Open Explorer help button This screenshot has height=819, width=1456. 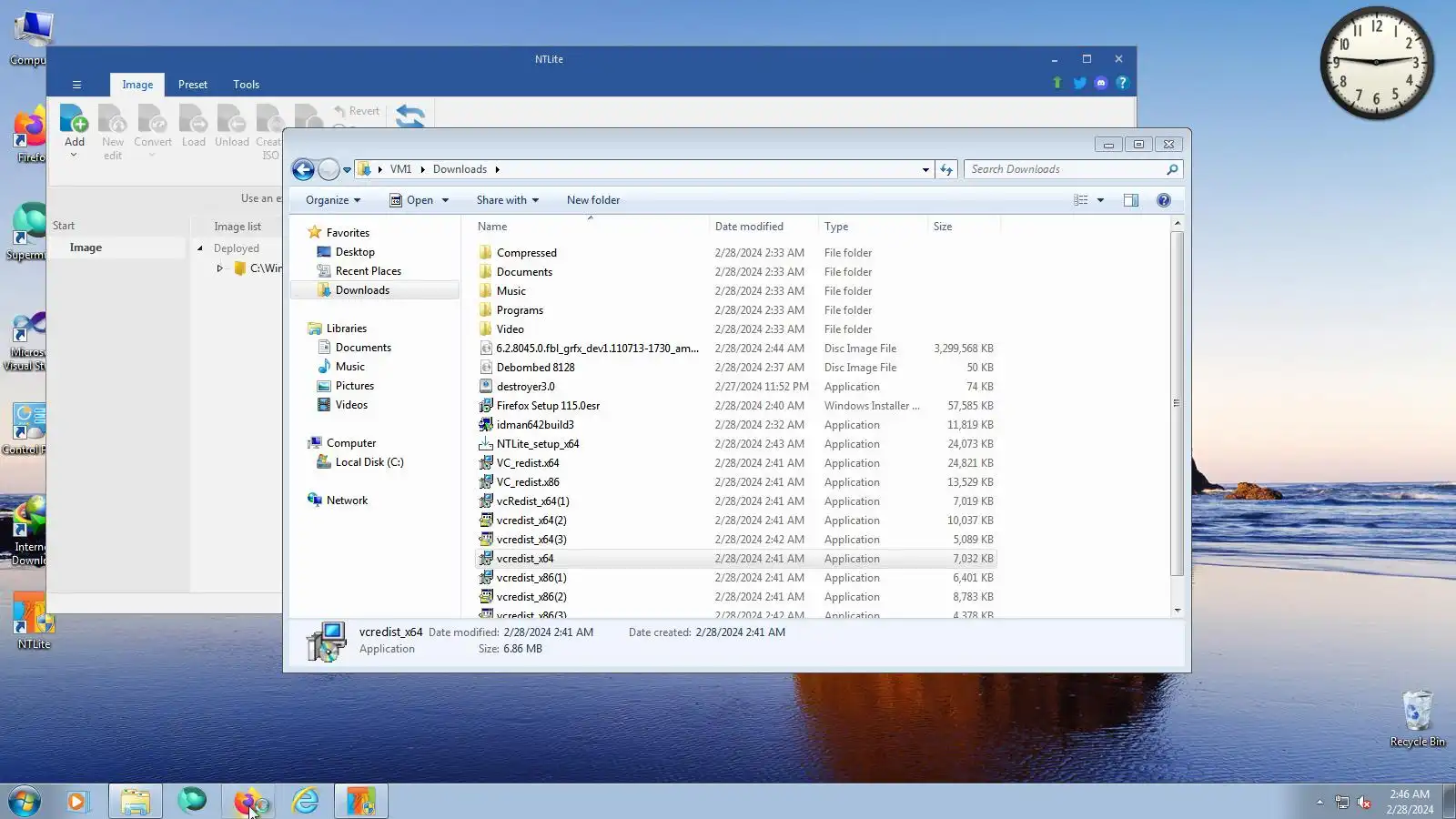pos(1164,200)
